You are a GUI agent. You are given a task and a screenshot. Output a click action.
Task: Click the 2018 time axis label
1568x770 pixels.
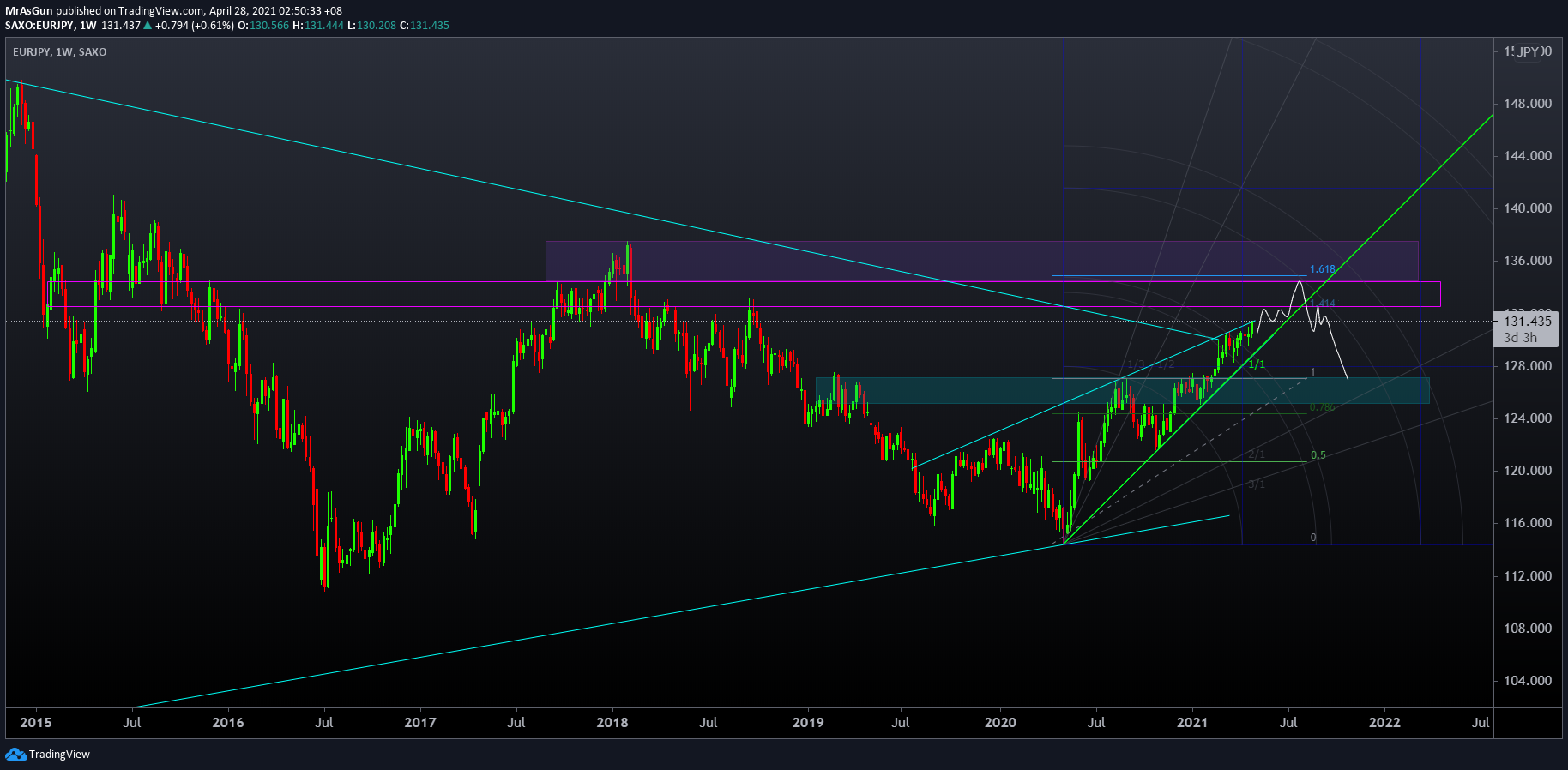(x=612, y=723)
